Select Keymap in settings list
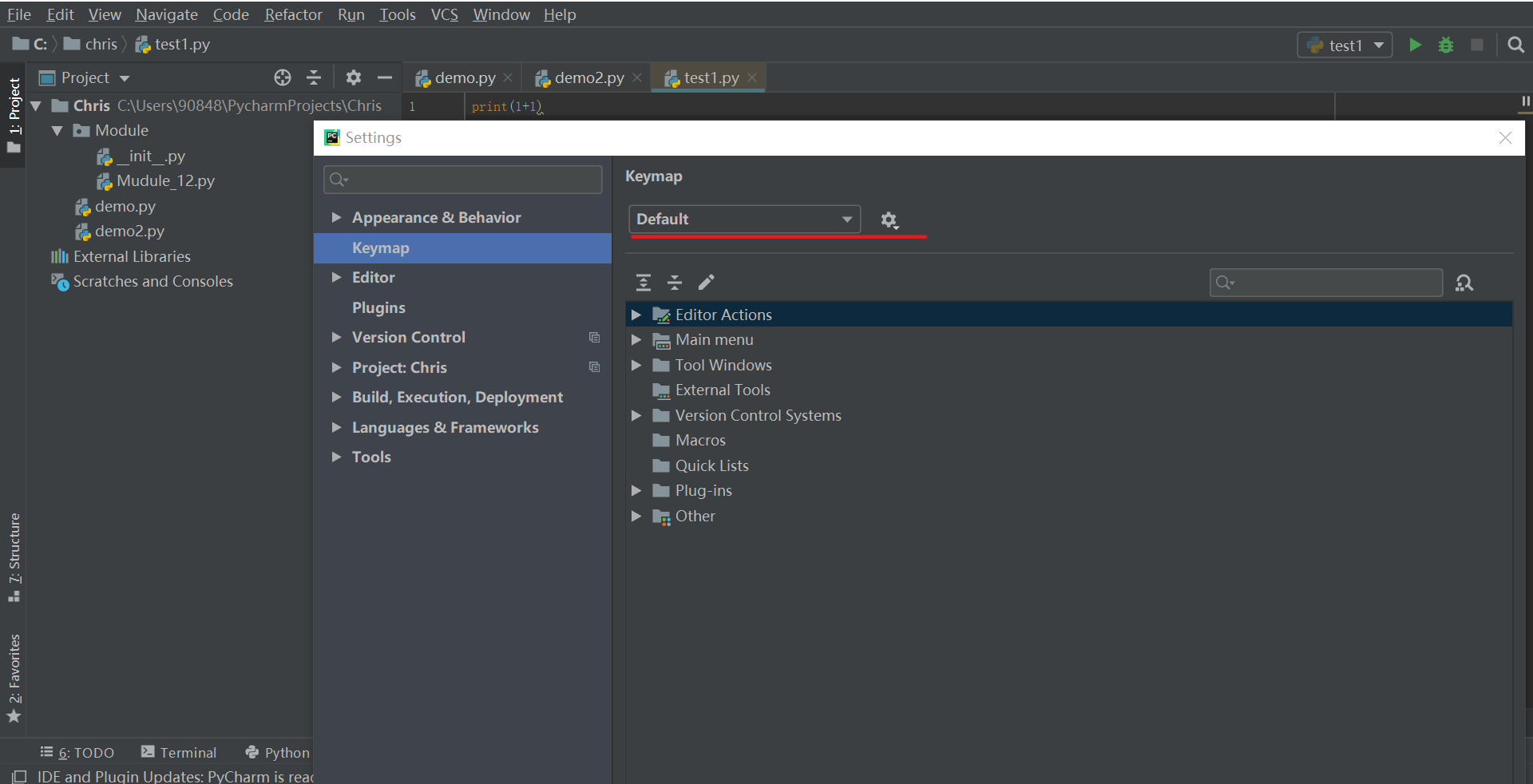 (x=462, y=248)
